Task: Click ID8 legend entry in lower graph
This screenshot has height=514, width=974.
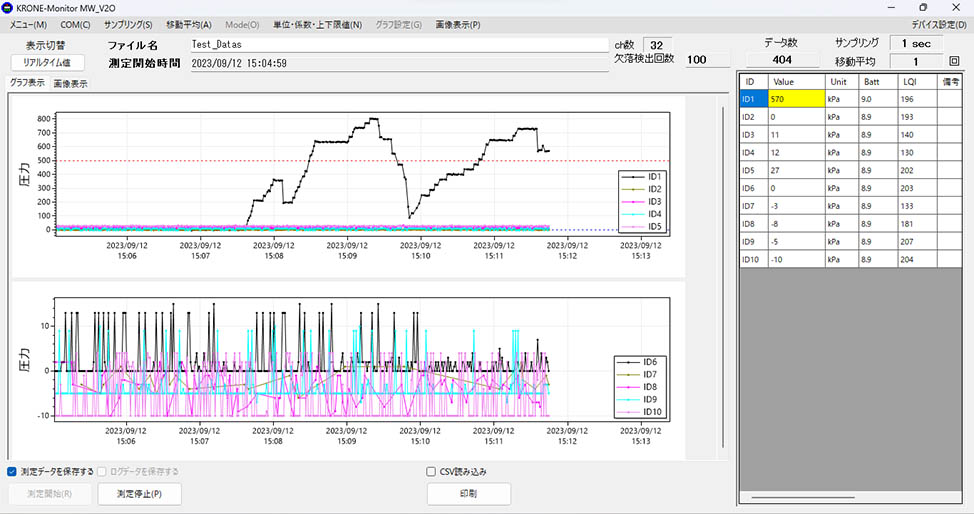Action: 637,387
